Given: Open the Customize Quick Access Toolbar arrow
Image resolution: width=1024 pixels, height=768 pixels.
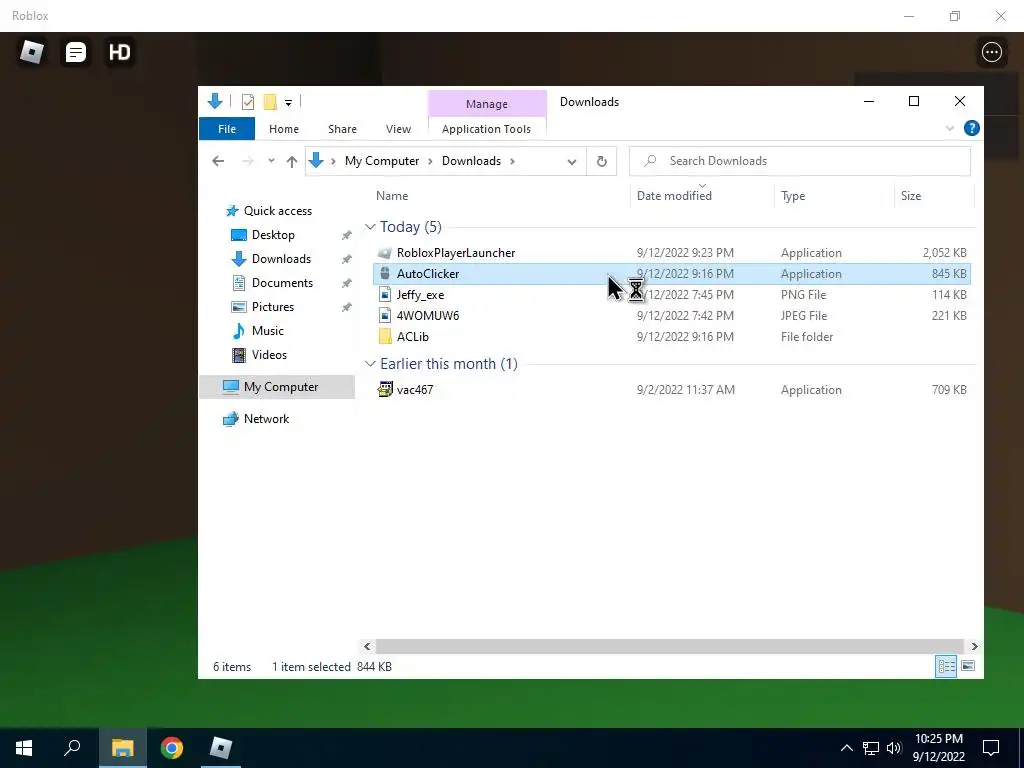Looking at the screenshot, I should pyautogui.click(x=288, y=102).
